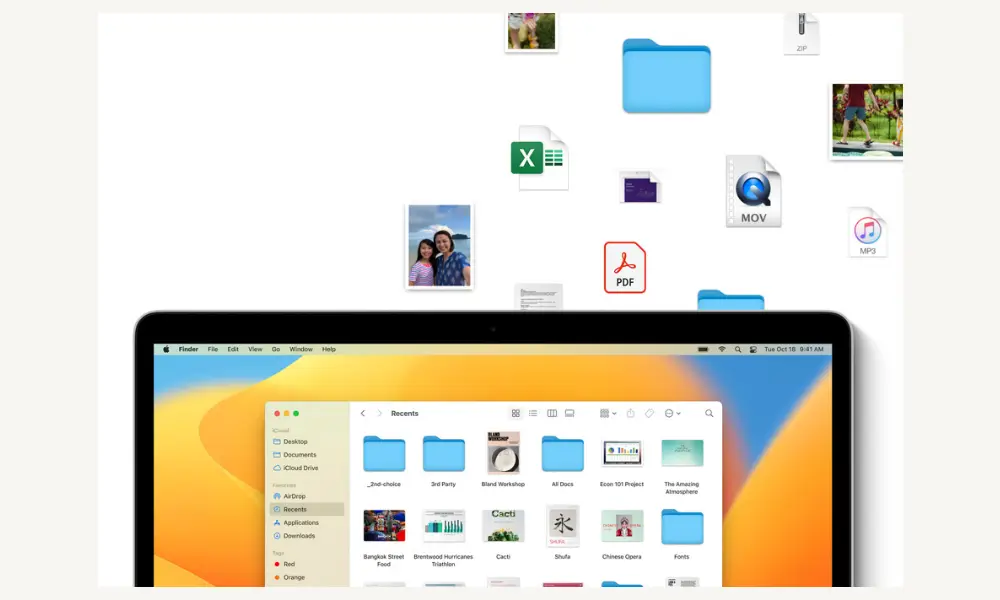Switch to column view
The width and height of the screenshot is (1000, 600).
(552, 413)
